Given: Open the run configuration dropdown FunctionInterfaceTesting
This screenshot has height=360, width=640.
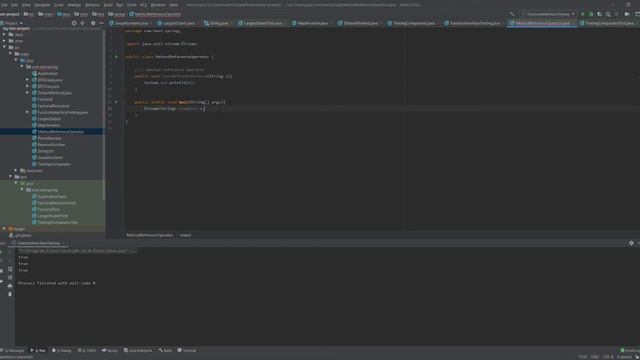Looking at the screenshot, I should (548, 14).
